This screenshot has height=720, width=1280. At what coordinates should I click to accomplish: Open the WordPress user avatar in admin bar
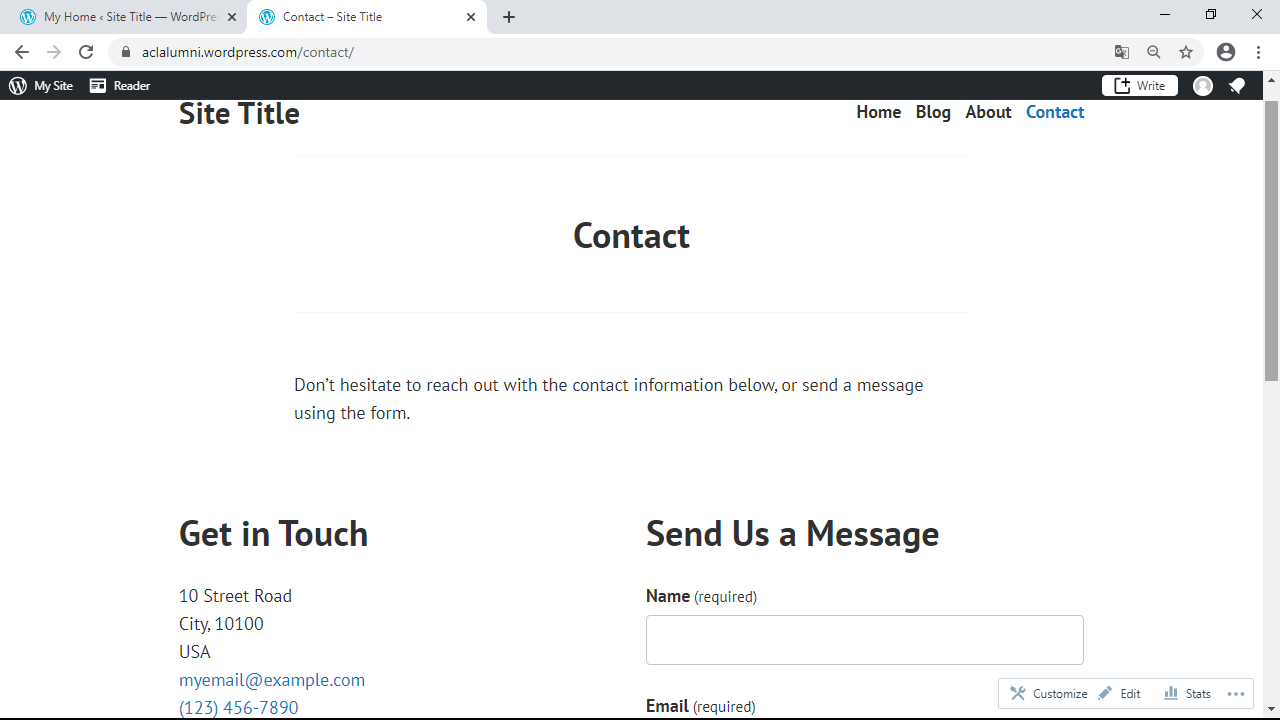(x=1203, y=86)
